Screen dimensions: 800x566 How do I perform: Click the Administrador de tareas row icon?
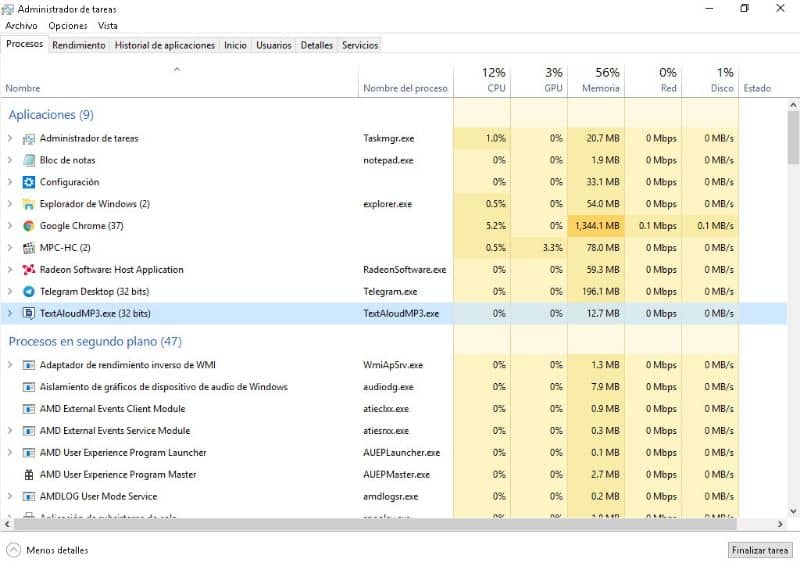tap(29, 138)
